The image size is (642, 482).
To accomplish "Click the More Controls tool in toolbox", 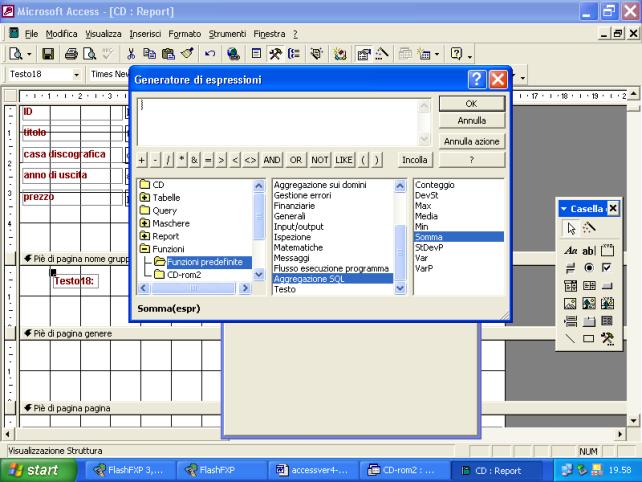I will click(607, 339).
